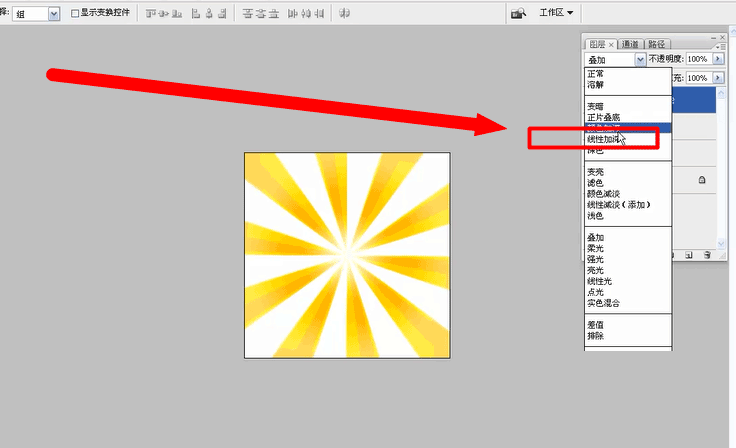
Task: Close the 图层 tab with its x
Action: (x=611, y=45)
